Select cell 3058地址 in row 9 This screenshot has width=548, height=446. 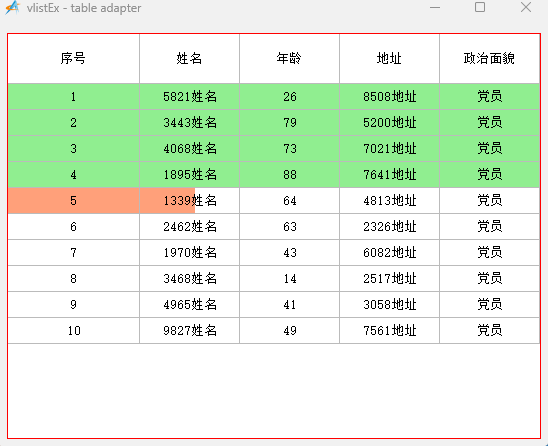(x=389, y=304)
